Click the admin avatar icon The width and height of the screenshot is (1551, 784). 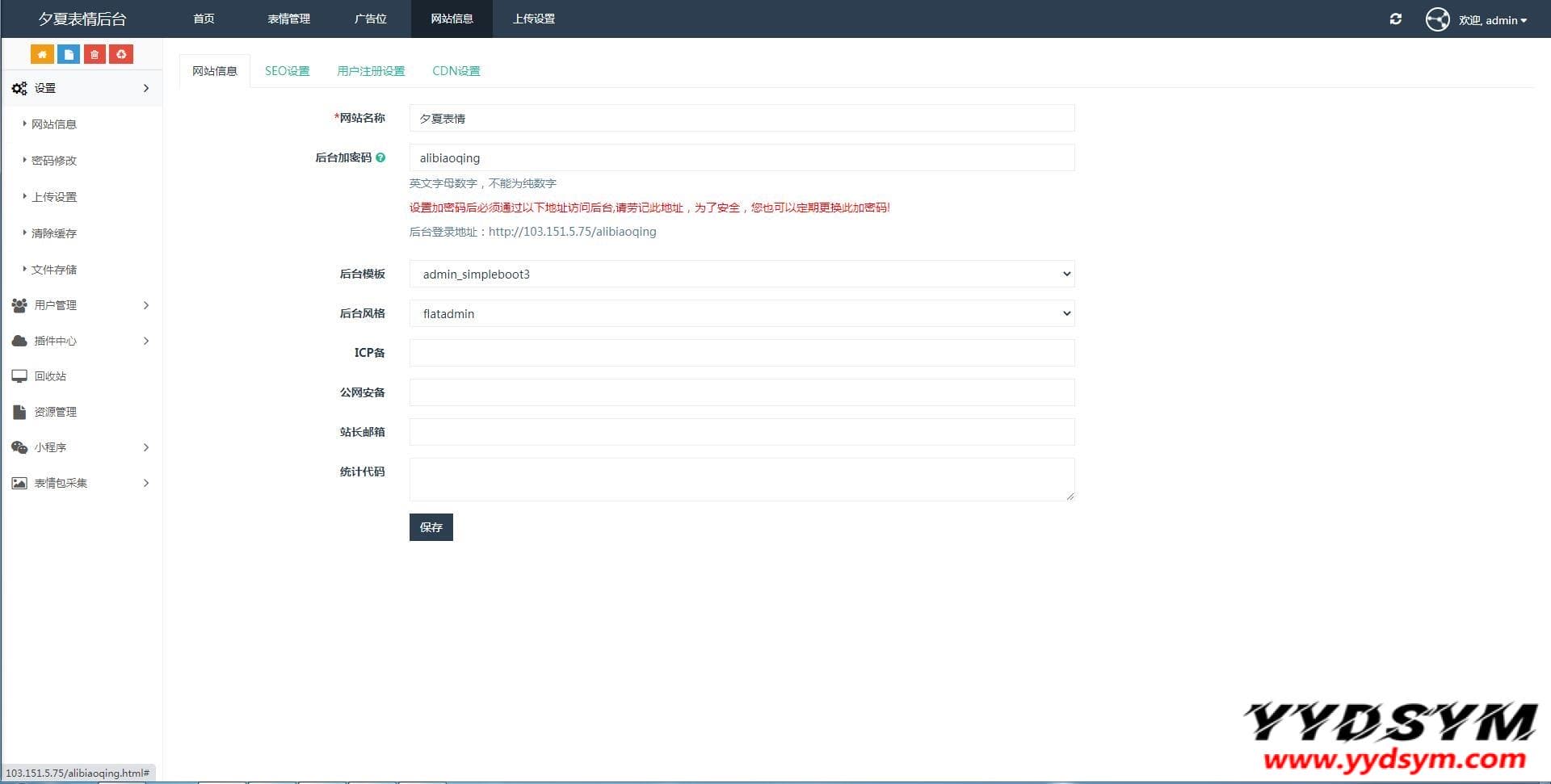(x=1437, y=19)
